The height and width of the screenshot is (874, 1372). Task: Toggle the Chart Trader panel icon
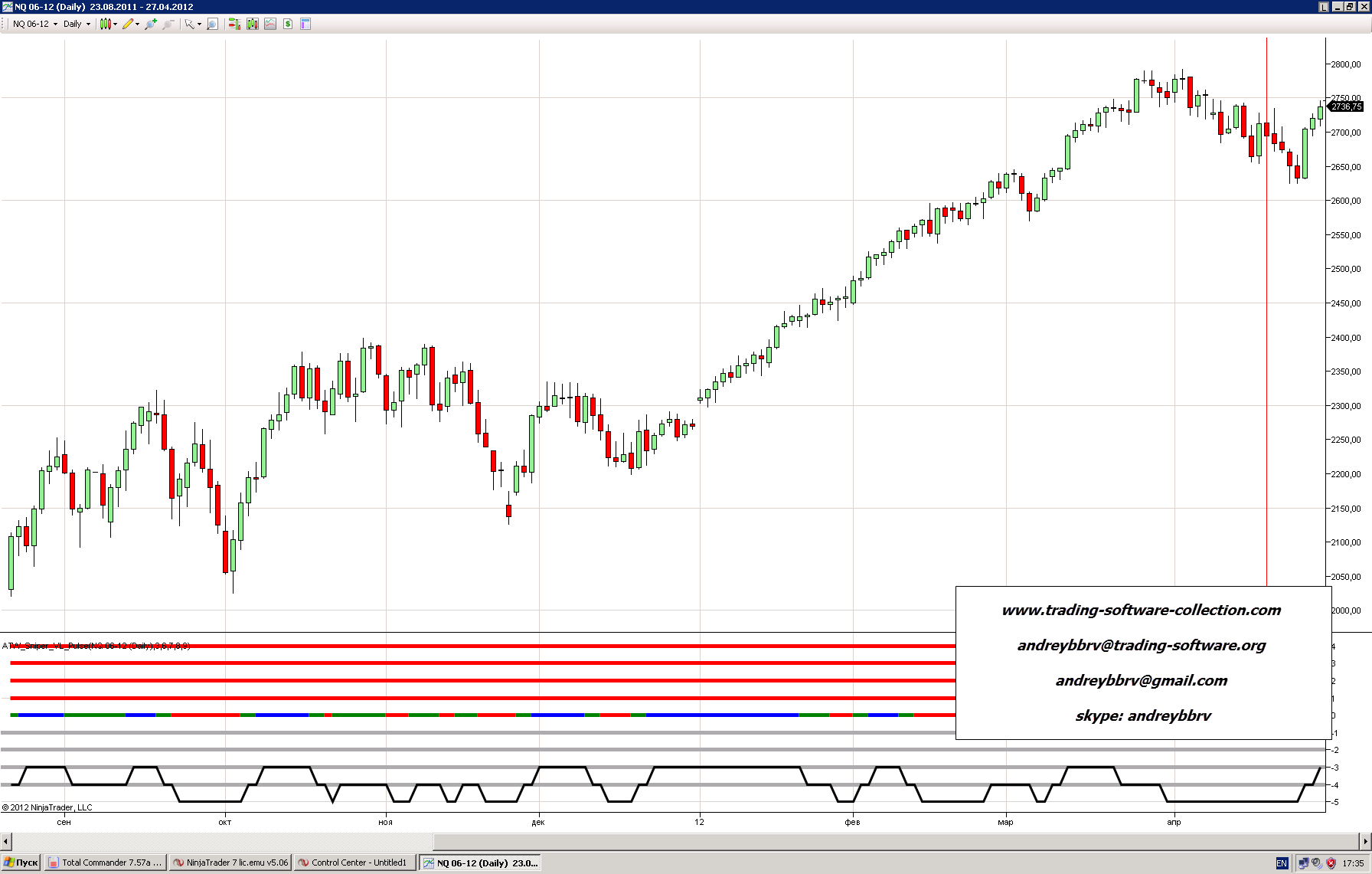pyautogui.click(x=234, y=25)
